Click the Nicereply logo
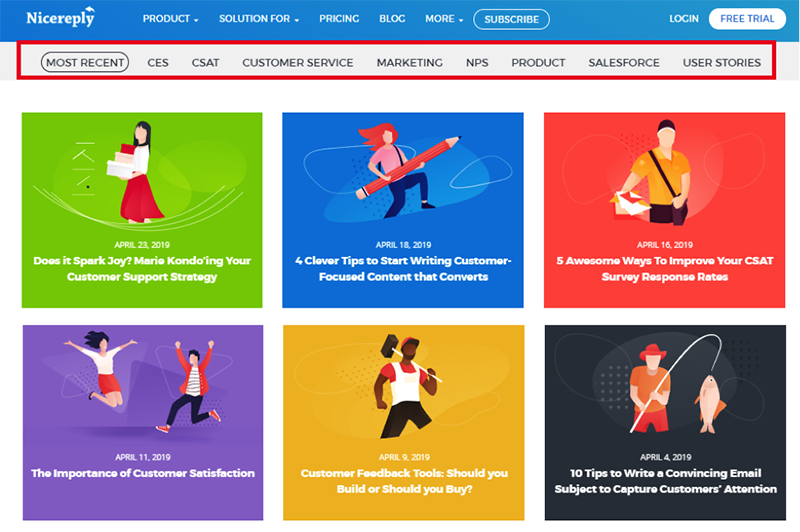The width and height of the screenshot is (800, 532). click(x=60, y=17)
